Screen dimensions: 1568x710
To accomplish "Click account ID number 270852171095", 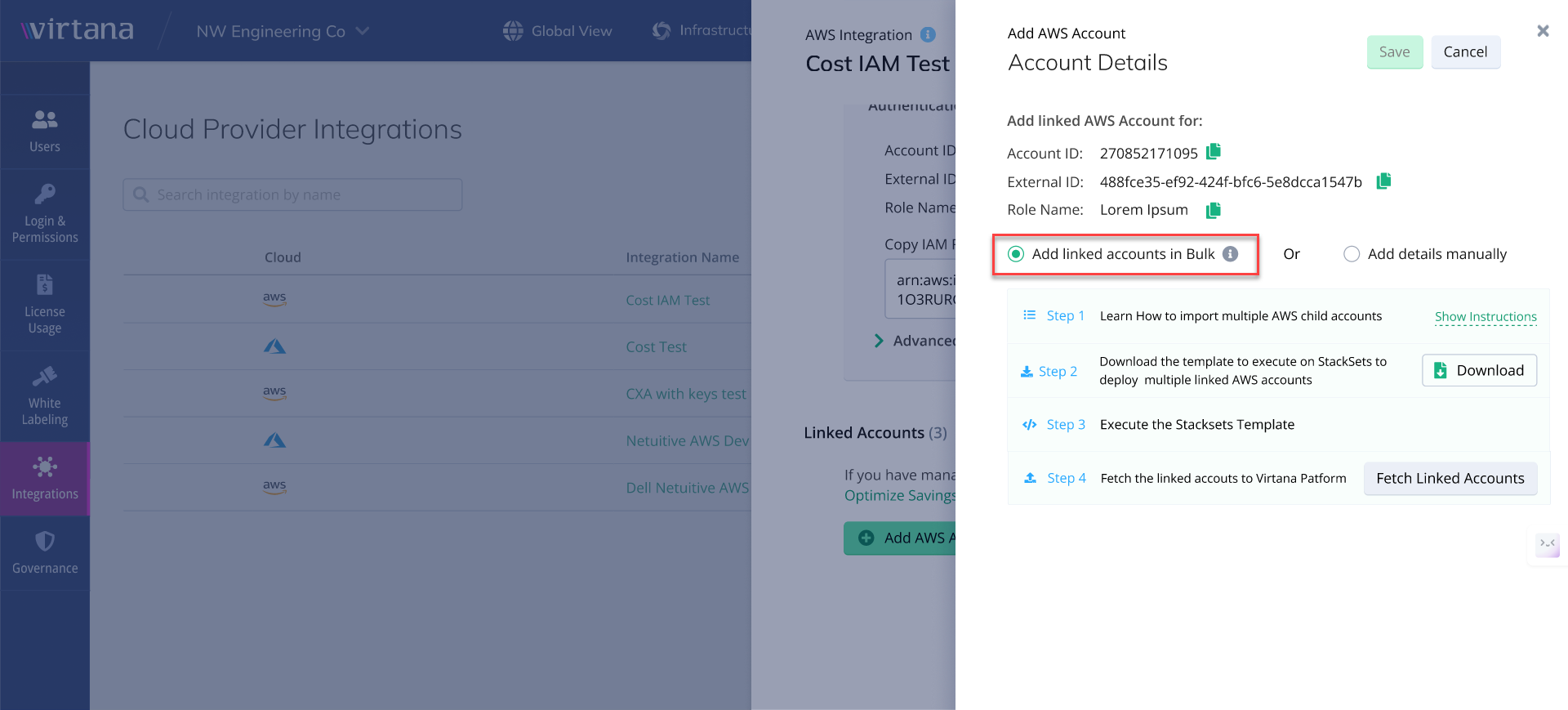I will [1148, 153].
